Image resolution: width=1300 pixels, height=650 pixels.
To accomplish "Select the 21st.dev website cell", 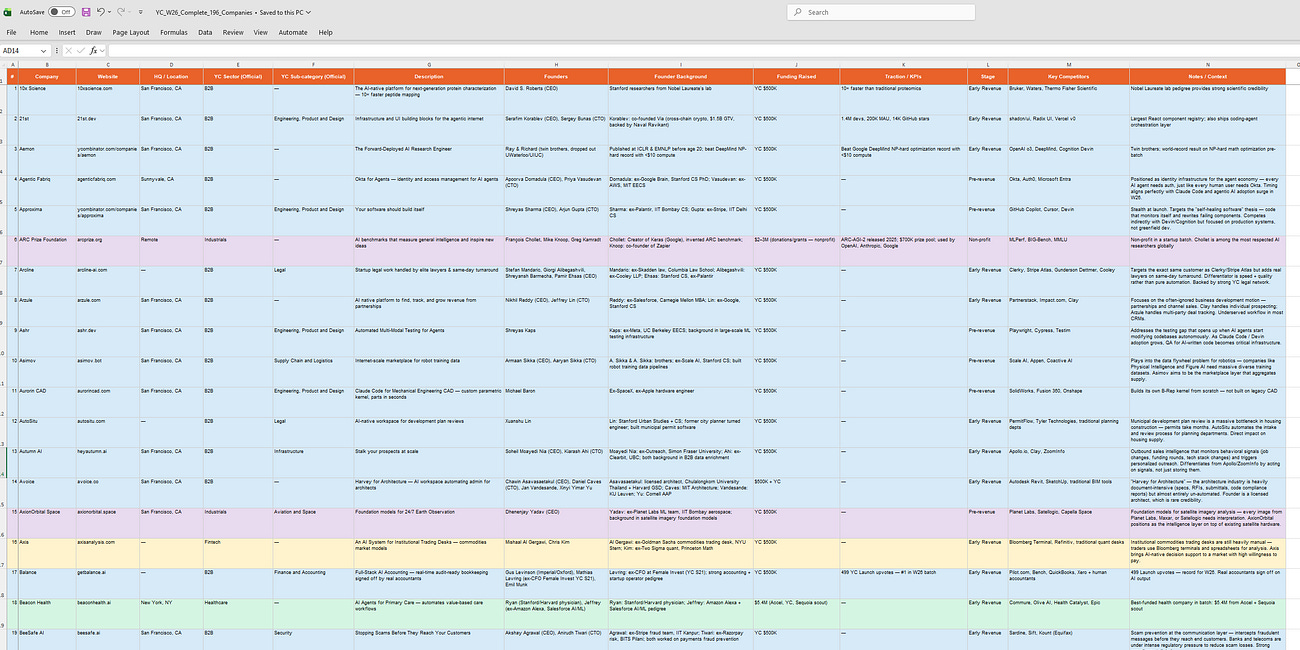I will [x=108, y=130].
